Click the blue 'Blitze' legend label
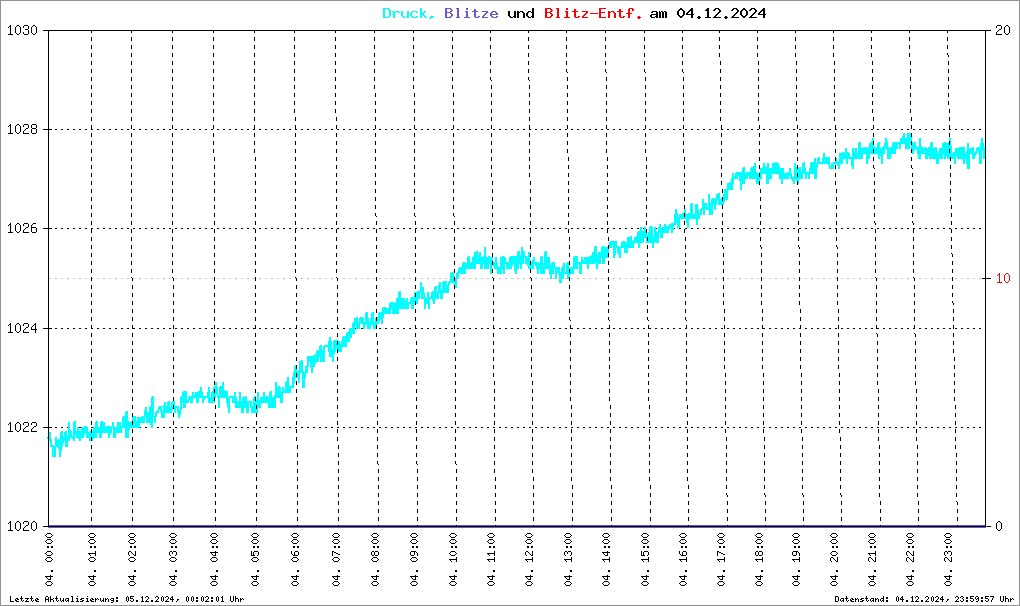 [x=471, y=13]
